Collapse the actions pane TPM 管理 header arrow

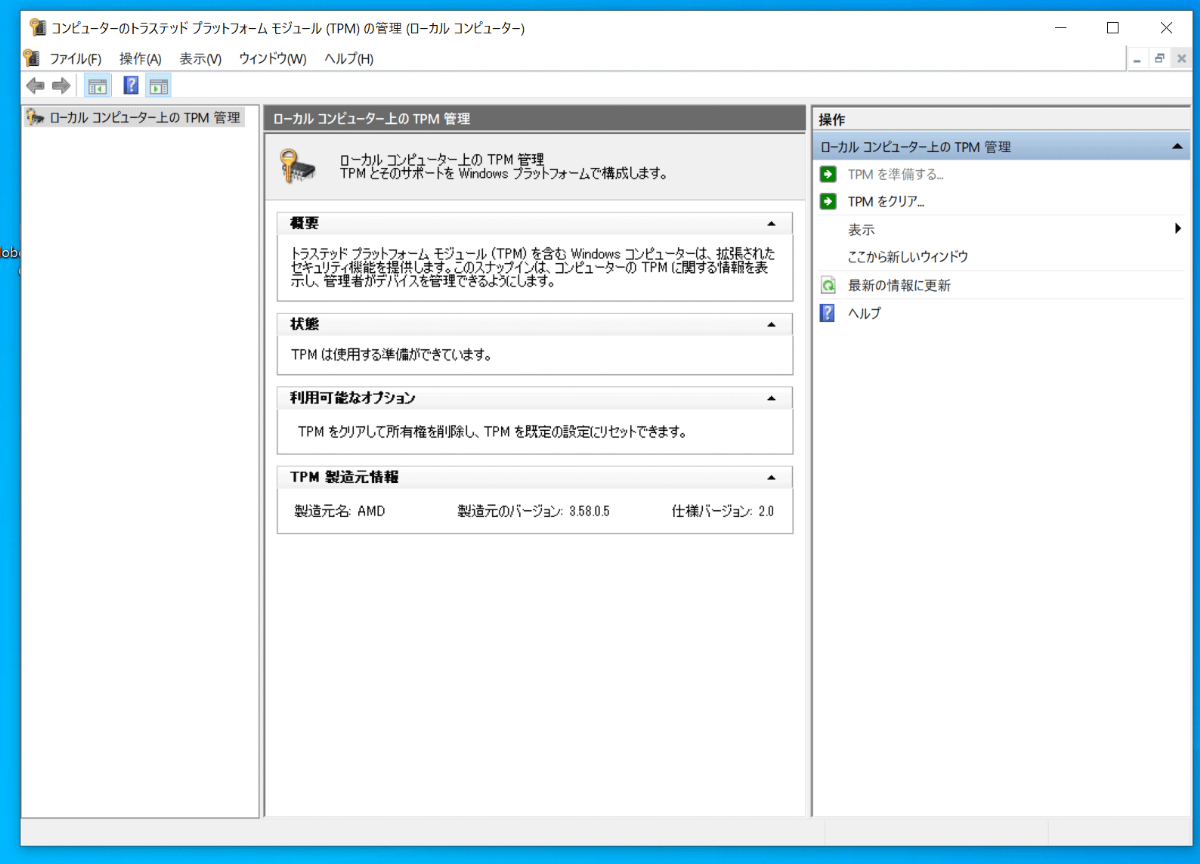pos(1177,147)
